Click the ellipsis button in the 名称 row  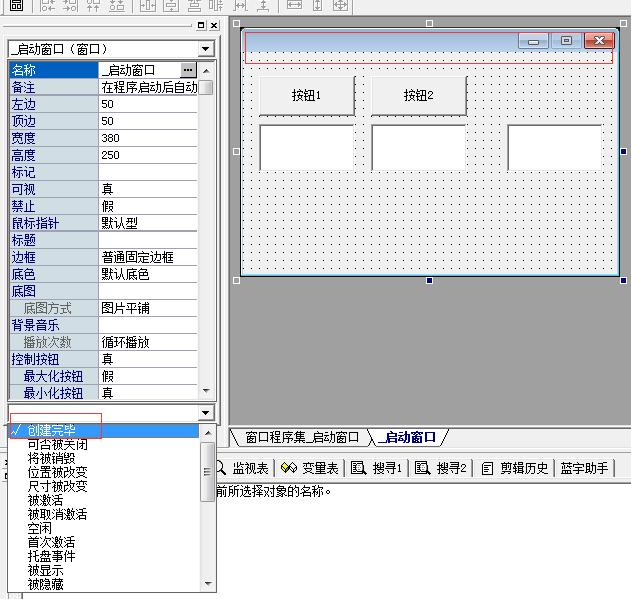tap(188, 70)
